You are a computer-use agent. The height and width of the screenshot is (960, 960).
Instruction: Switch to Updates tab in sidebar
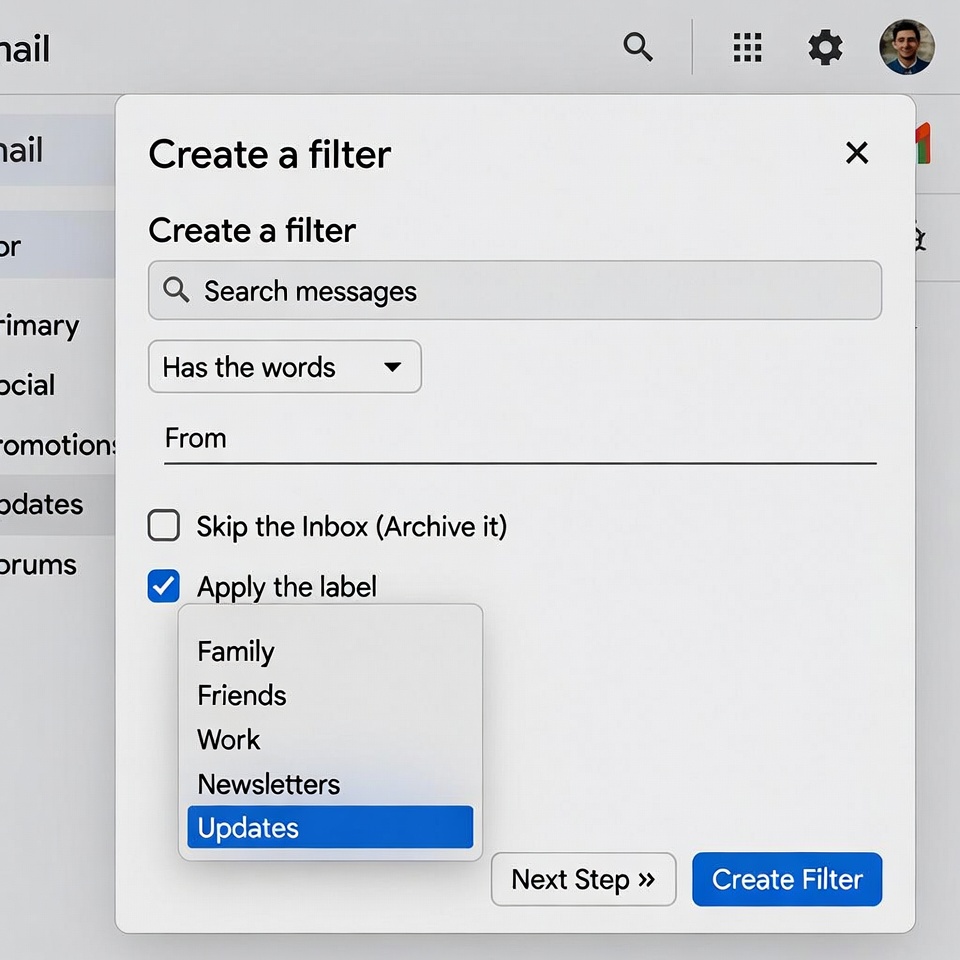tap(45, 504)
